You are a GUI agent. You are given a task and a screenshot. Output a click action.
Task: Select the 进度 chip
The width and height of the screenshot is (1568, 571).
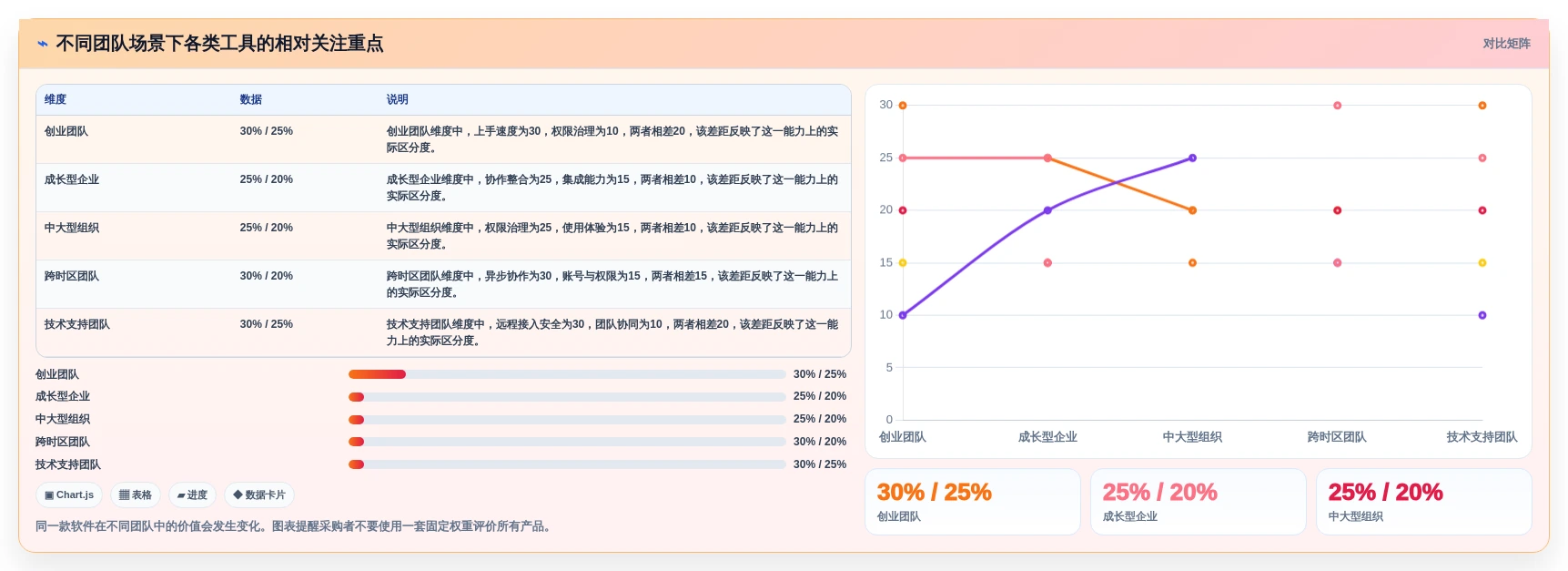pos(192,495)
